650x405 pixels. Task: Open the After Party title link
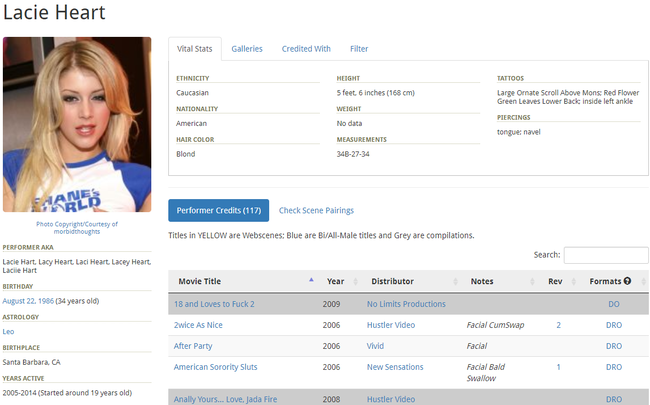click(x=193, y=346)
